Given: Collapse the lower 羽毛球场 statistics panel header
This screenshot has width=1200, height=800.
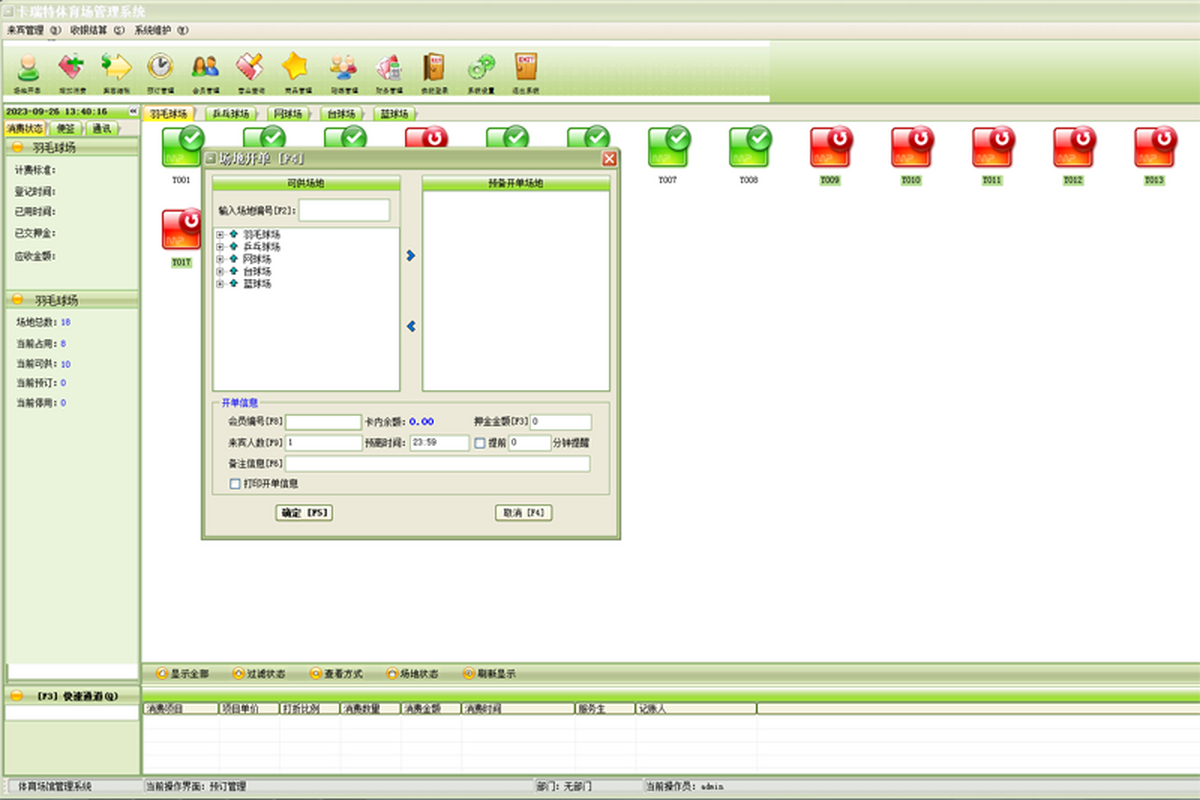Looking at the screenshot, I should pyautogui.click(x=17, y=300).
